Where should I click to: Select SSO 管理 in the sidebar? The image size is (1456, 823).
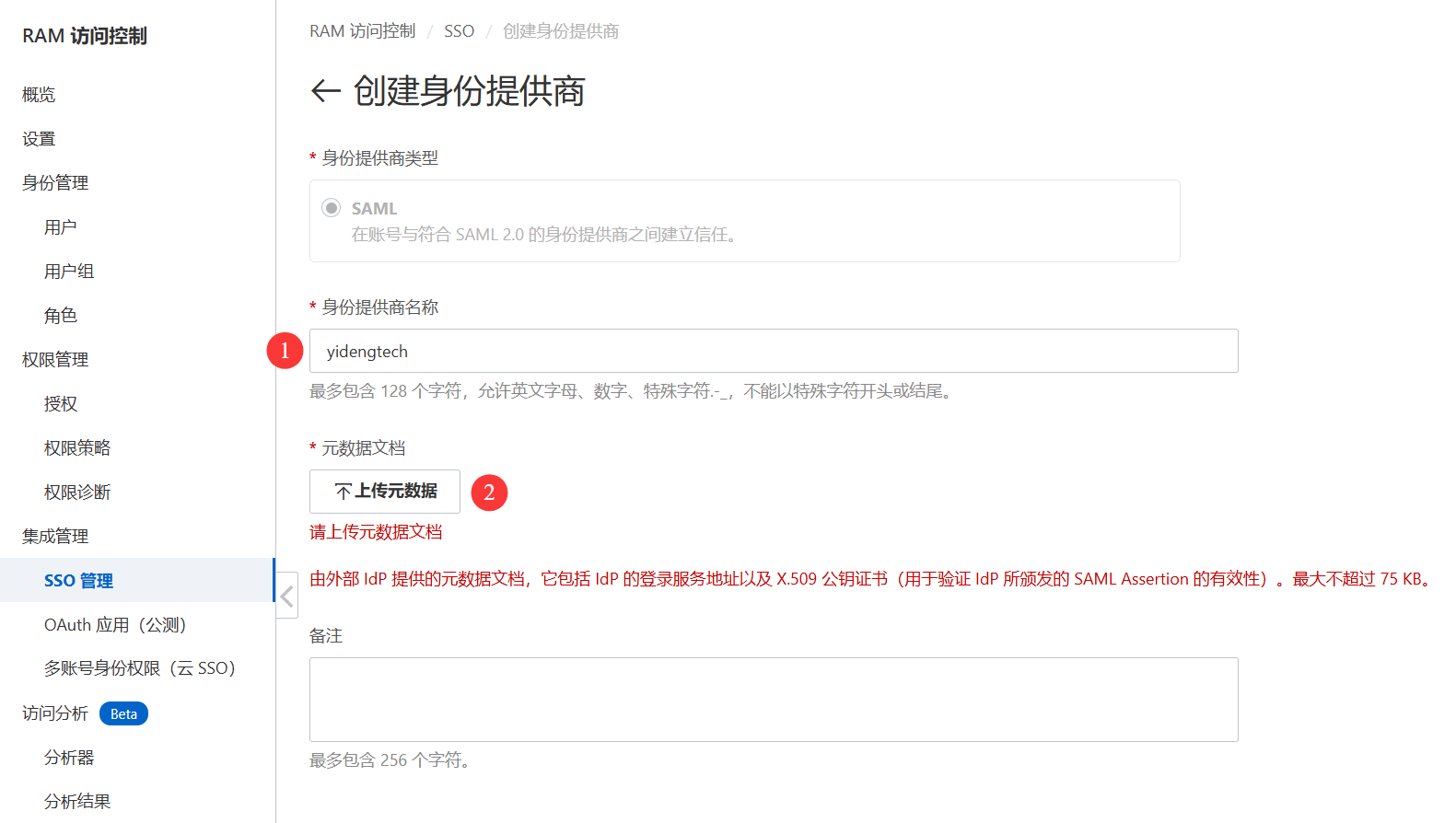[x=78, y=581]
